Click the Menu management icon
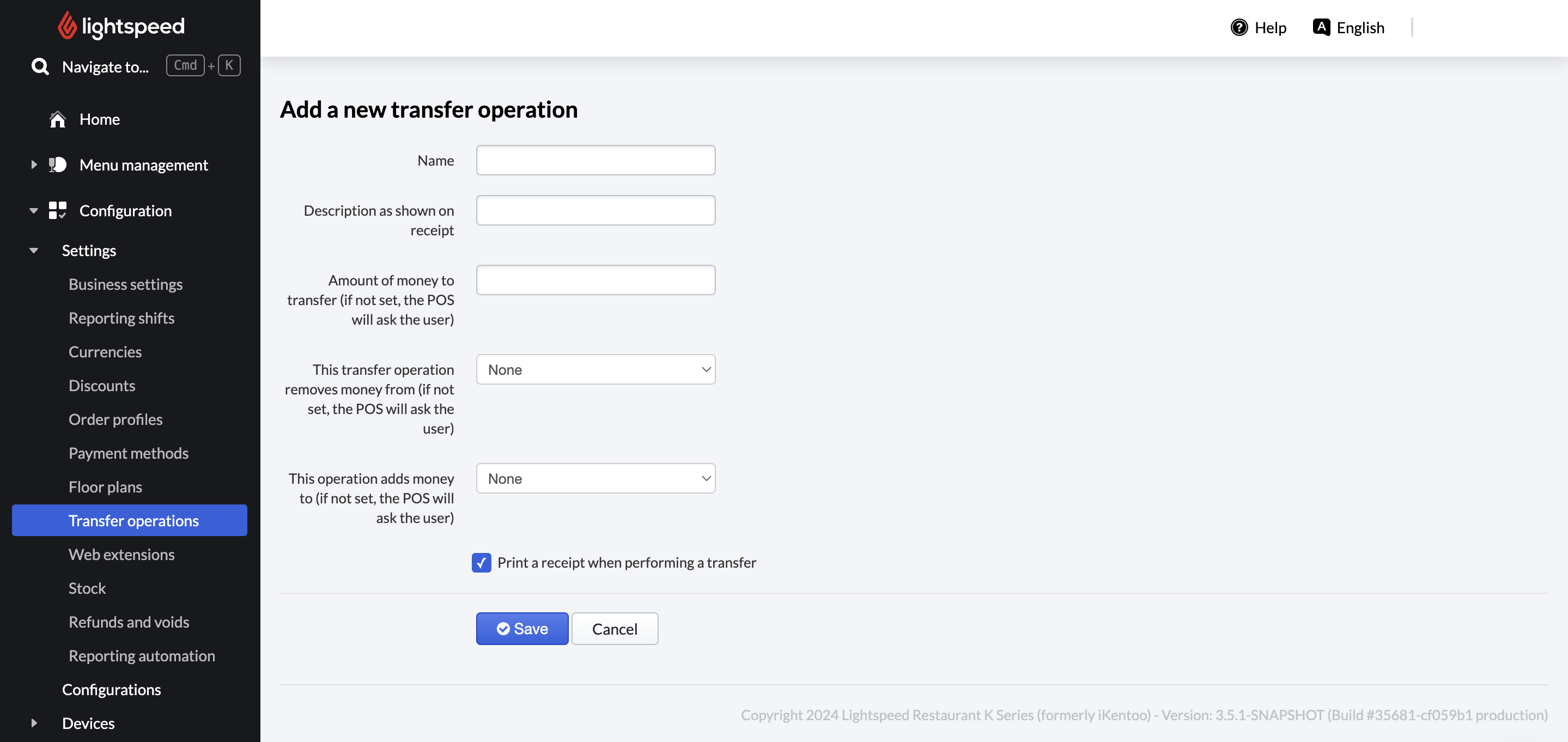 [x=58, y=165]
